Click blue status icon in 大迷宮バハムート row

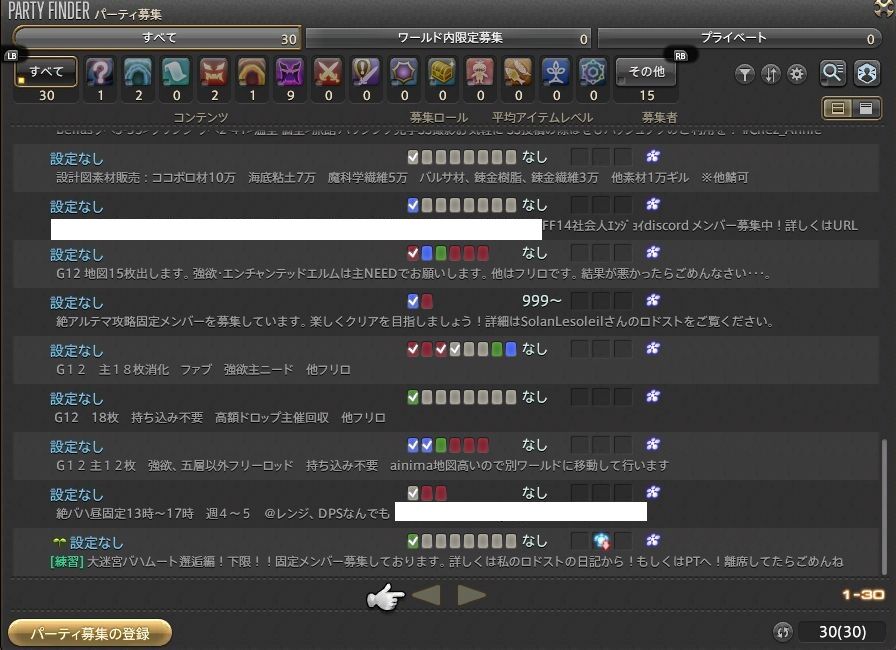pos(601,540)
